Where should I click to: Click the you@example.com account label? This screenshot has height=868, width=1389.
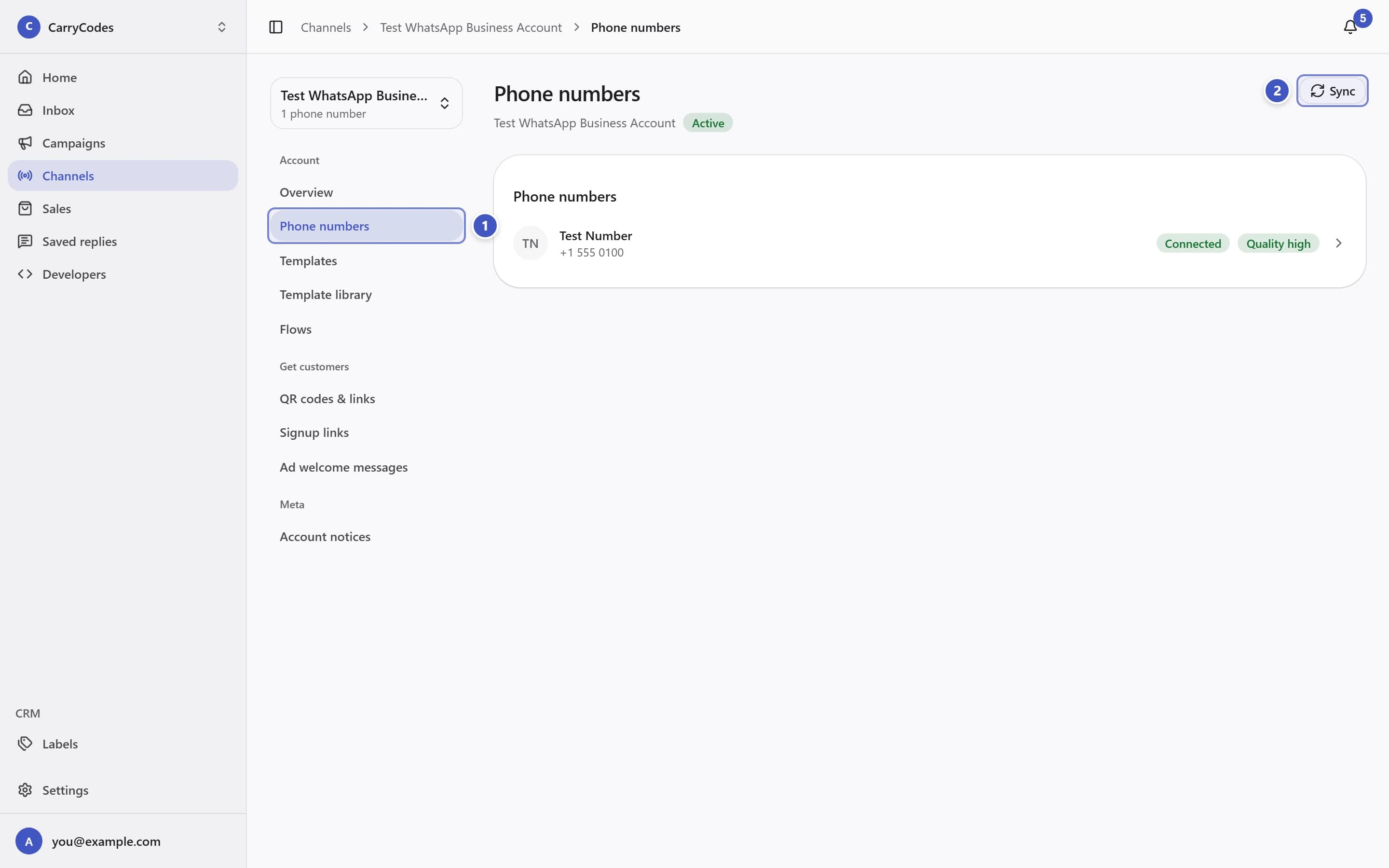tap(106, 841)
